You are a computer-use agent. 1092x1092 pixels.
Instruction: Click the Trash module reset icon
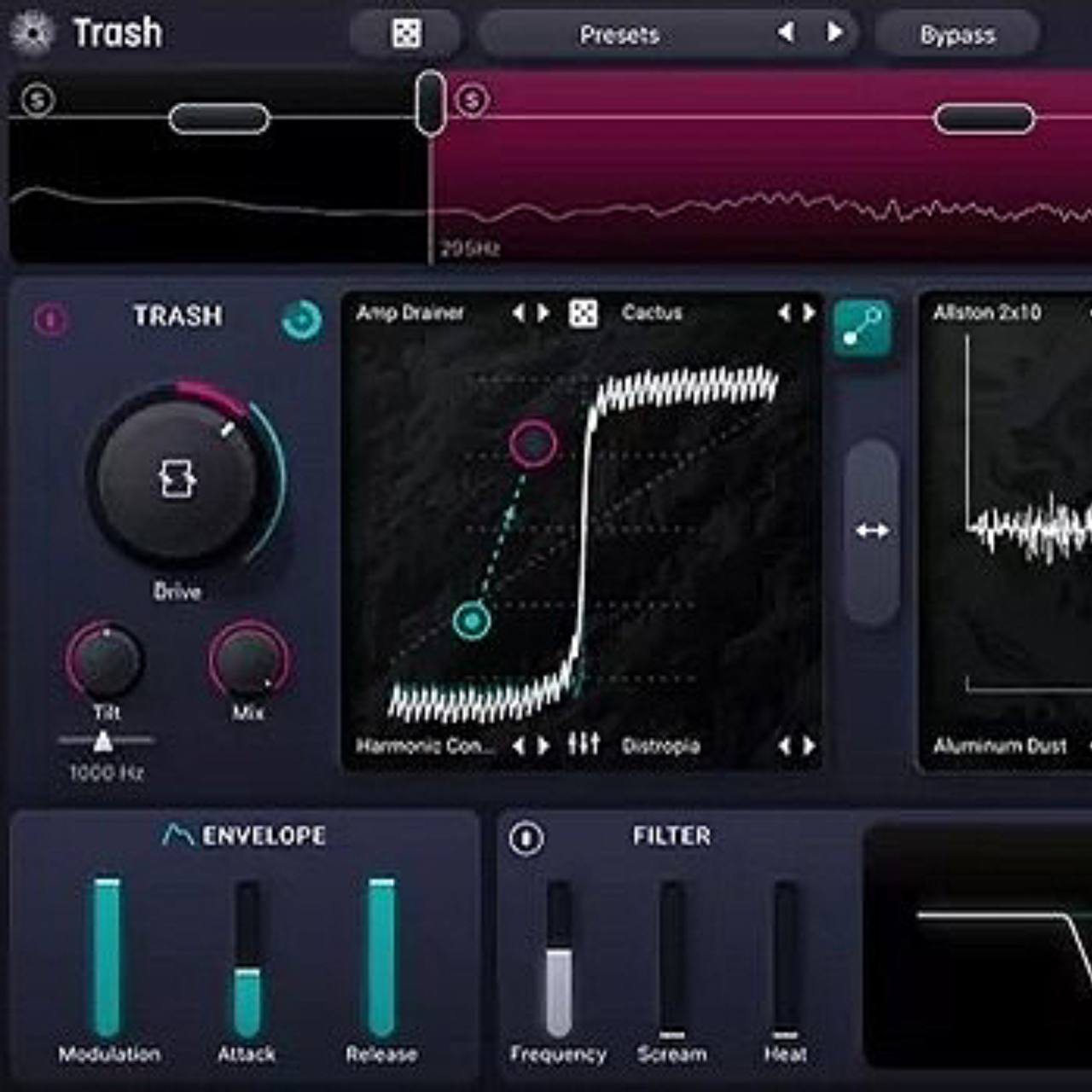pyautogui.click(x=301, y=321)
